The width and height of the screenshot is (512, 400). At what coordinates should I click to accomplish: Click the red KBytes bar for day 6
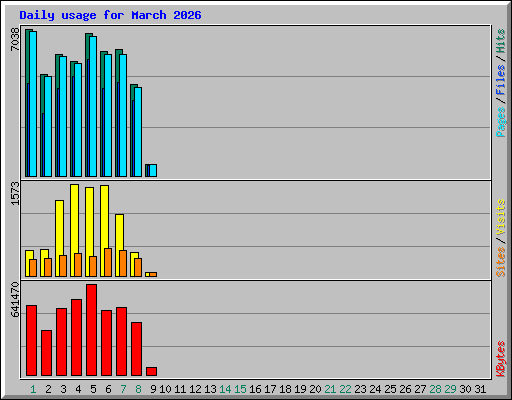click(x=106, y=343)
